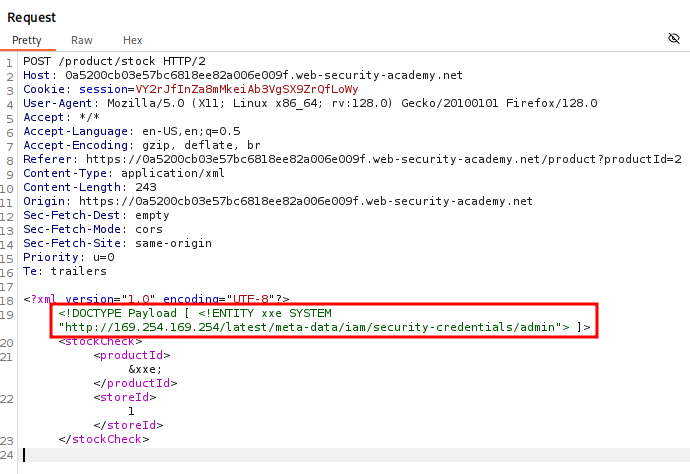The height and width of the screenshot is (474, 690).
Task: Click the opening productId tag
Action: [x=132, y=356]
